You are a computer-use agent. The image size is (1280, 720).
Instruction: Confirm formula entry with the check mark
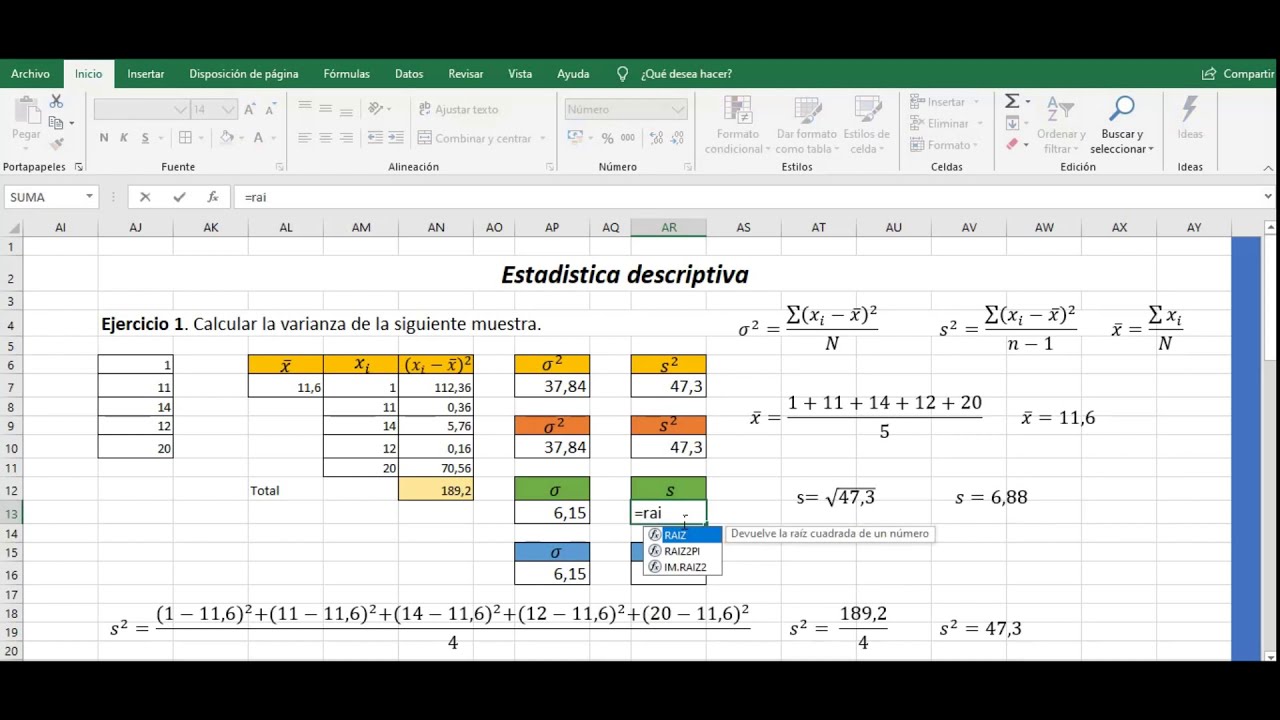point(179,197)
